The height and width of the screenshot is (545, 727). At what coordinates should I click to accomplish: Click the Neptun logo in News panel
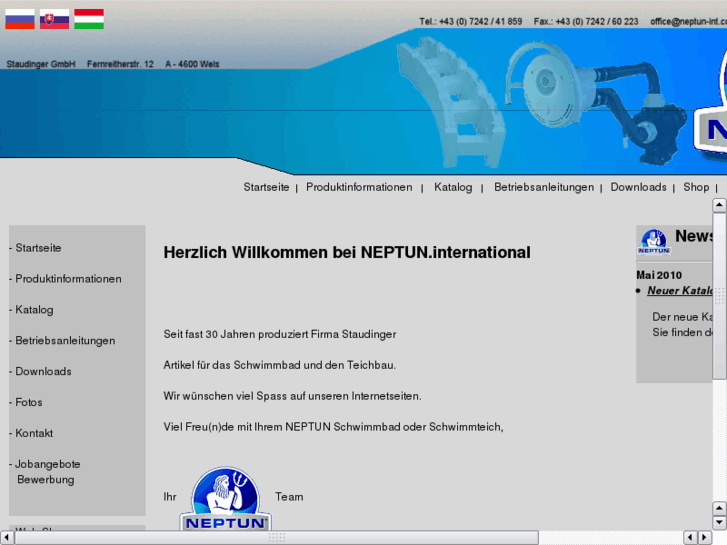654,242
